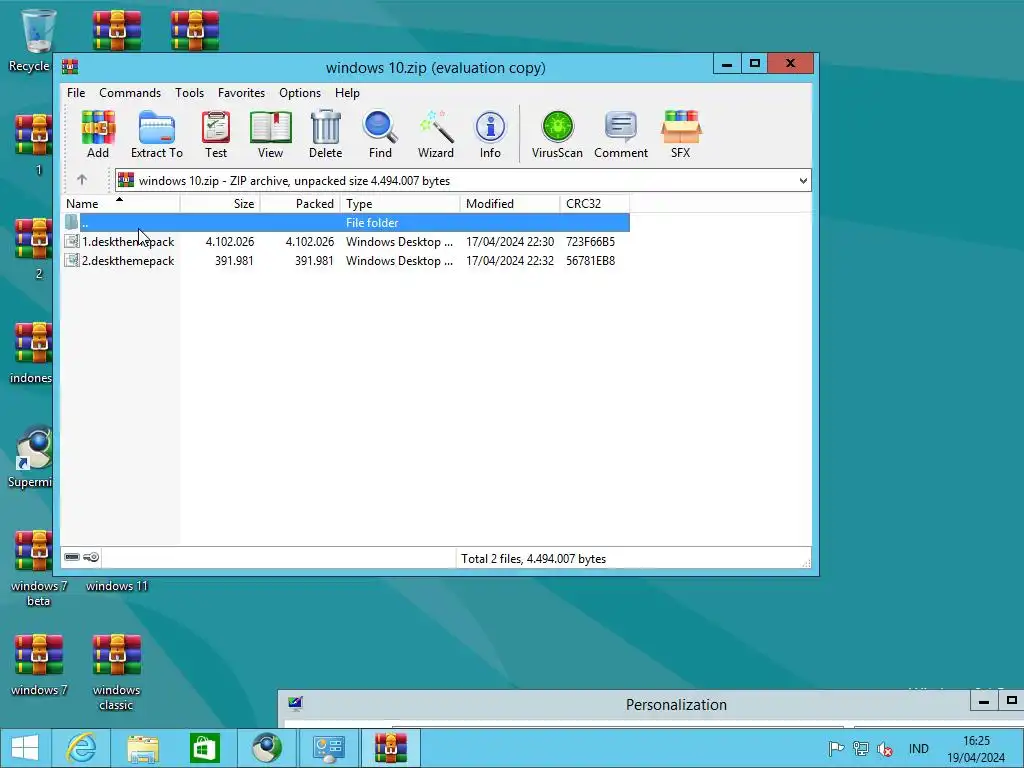Open the Tools menu
Screen dimensions: 1024x768
pyautogui.click(x=189, y=93)
